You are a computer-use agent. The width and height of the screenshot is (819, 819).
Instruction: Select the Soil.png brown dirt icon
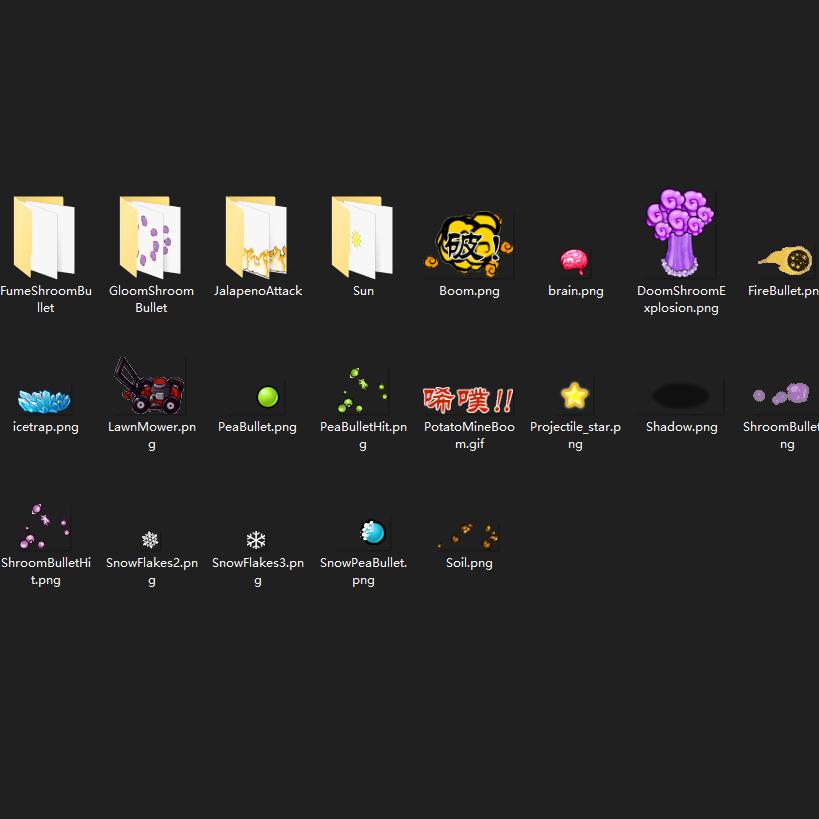[469, 536]
